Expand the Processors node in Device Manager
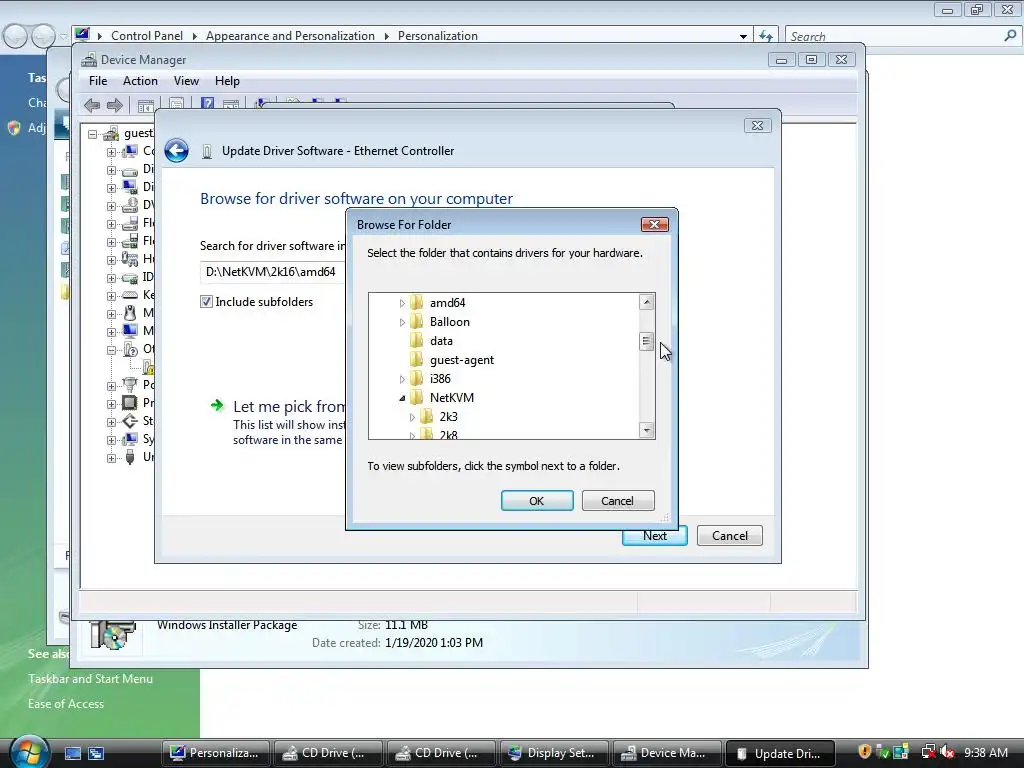1024x768 pixels. coord(111,404)
